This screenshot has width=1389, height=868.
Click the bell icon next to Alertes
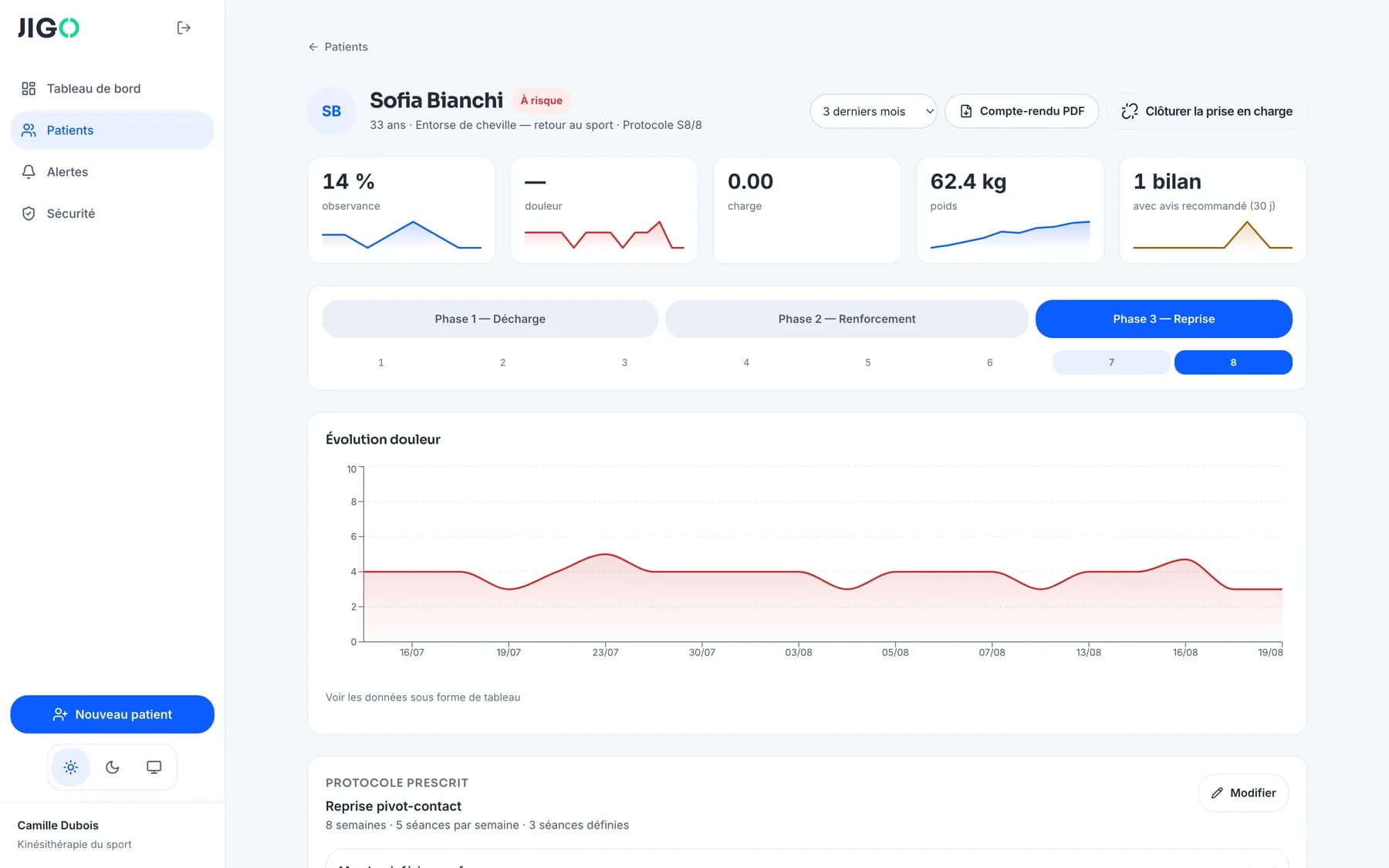click(29, 172)
